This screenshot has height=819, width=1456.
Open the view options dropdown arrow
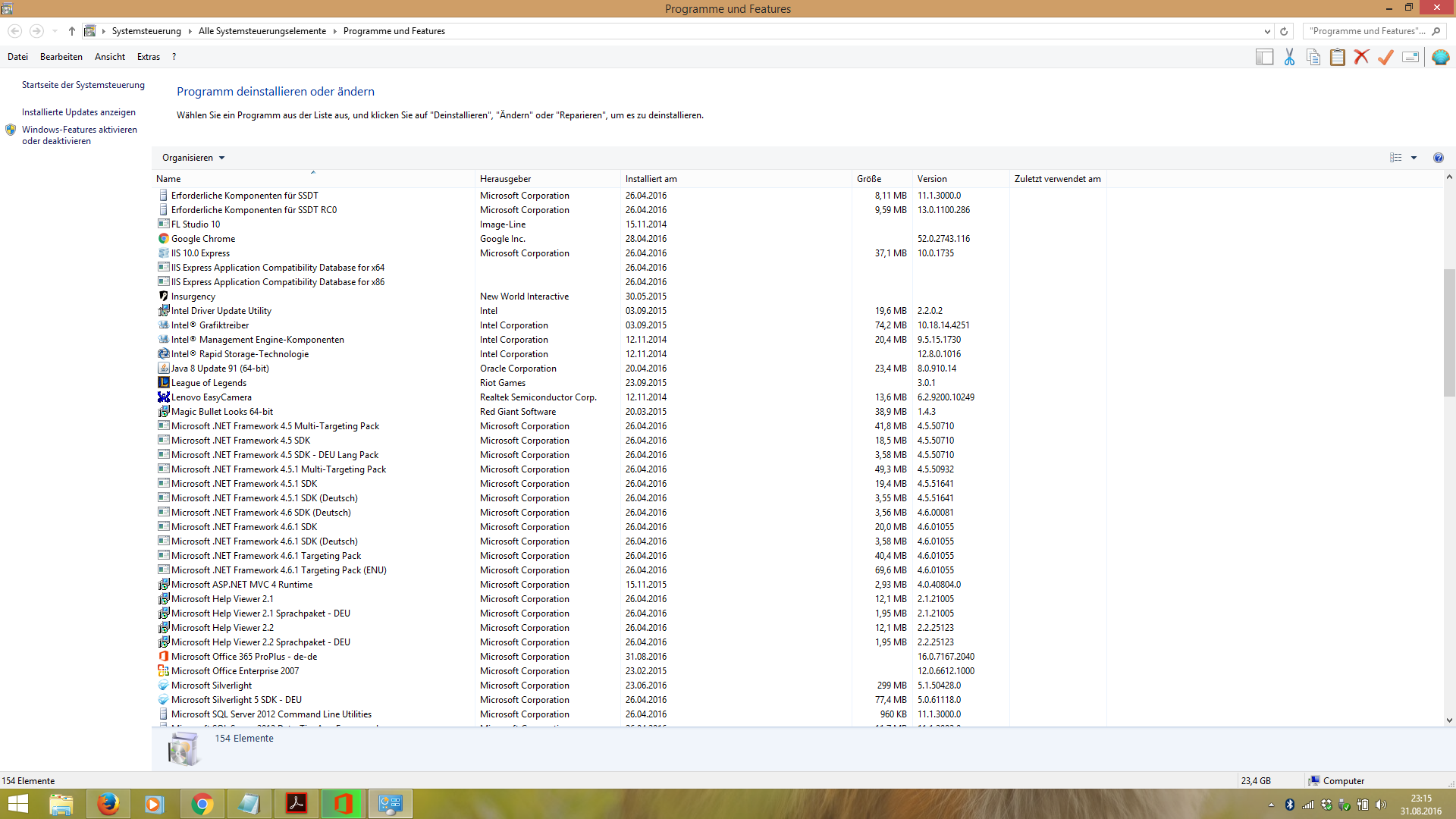tap(1414, 158)
